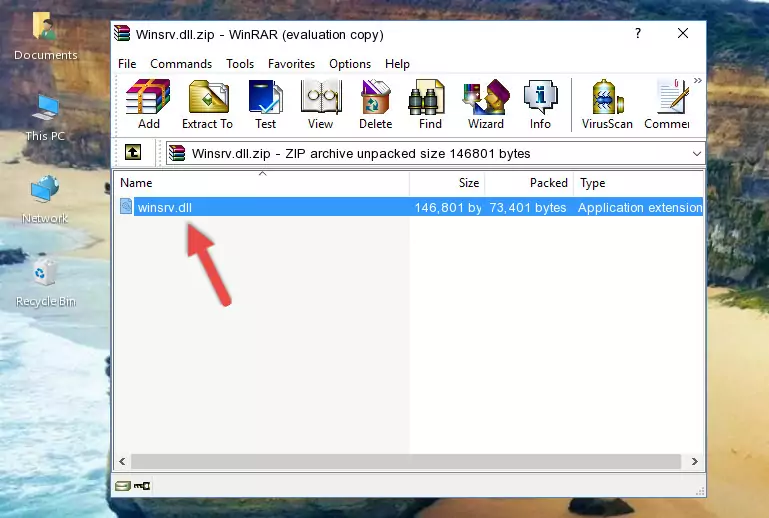
Task: Open the File menu
Action: (x=127, y=64)
